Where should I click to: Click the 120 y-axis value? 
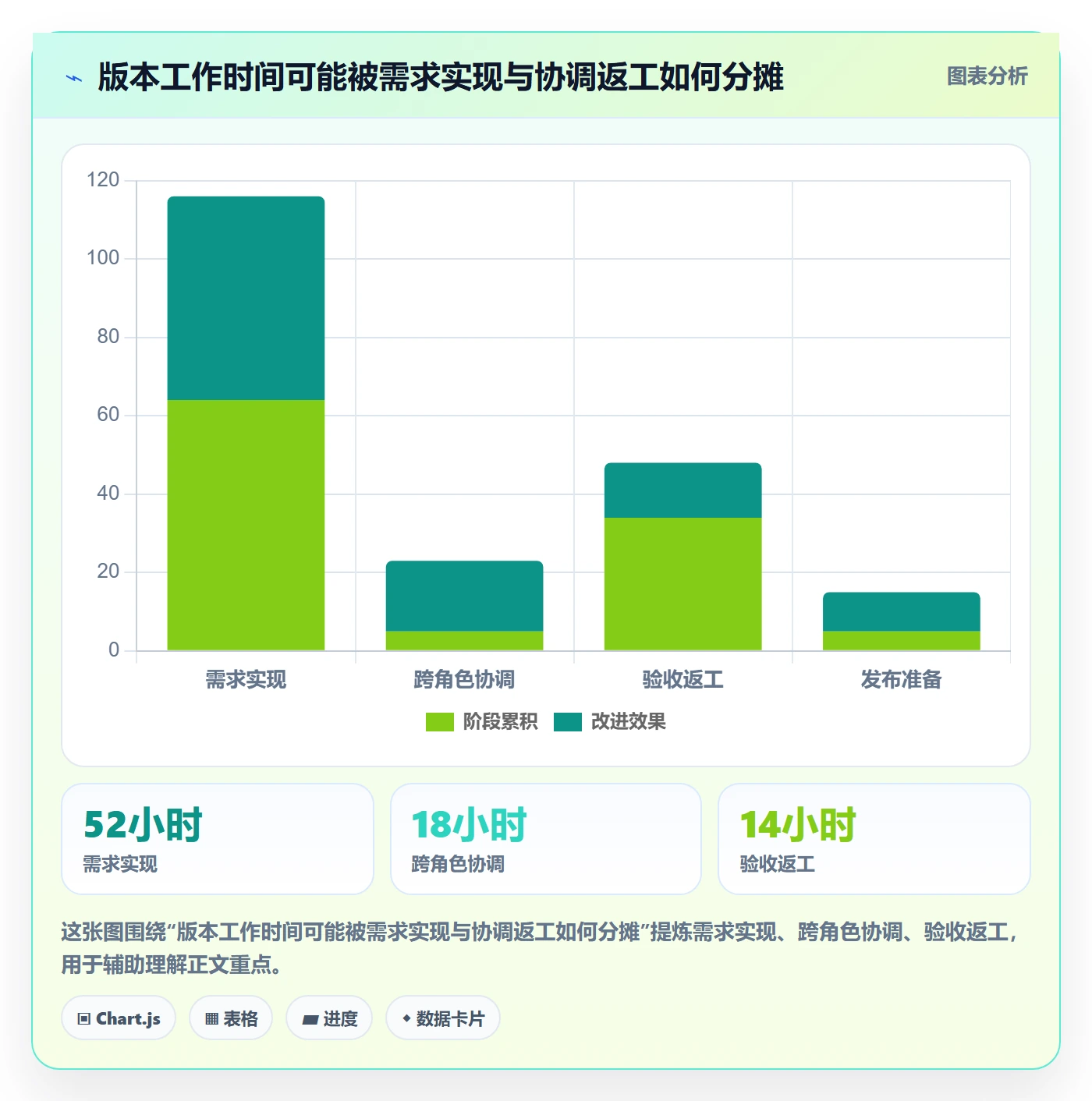[103, 180]
